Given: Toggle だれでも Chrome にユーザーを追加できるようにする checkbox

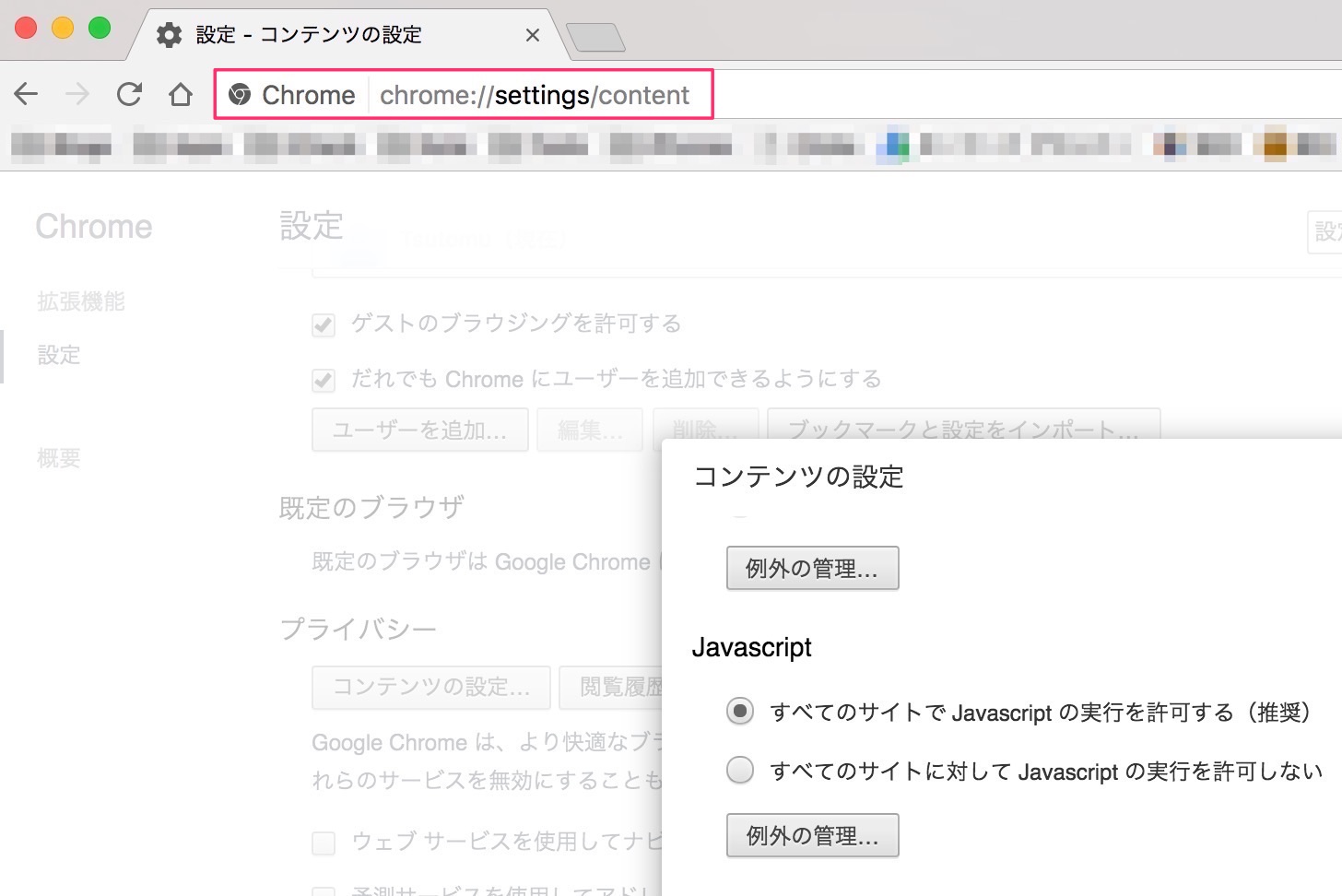Looking at the screenshot, I should coord(324,380).
